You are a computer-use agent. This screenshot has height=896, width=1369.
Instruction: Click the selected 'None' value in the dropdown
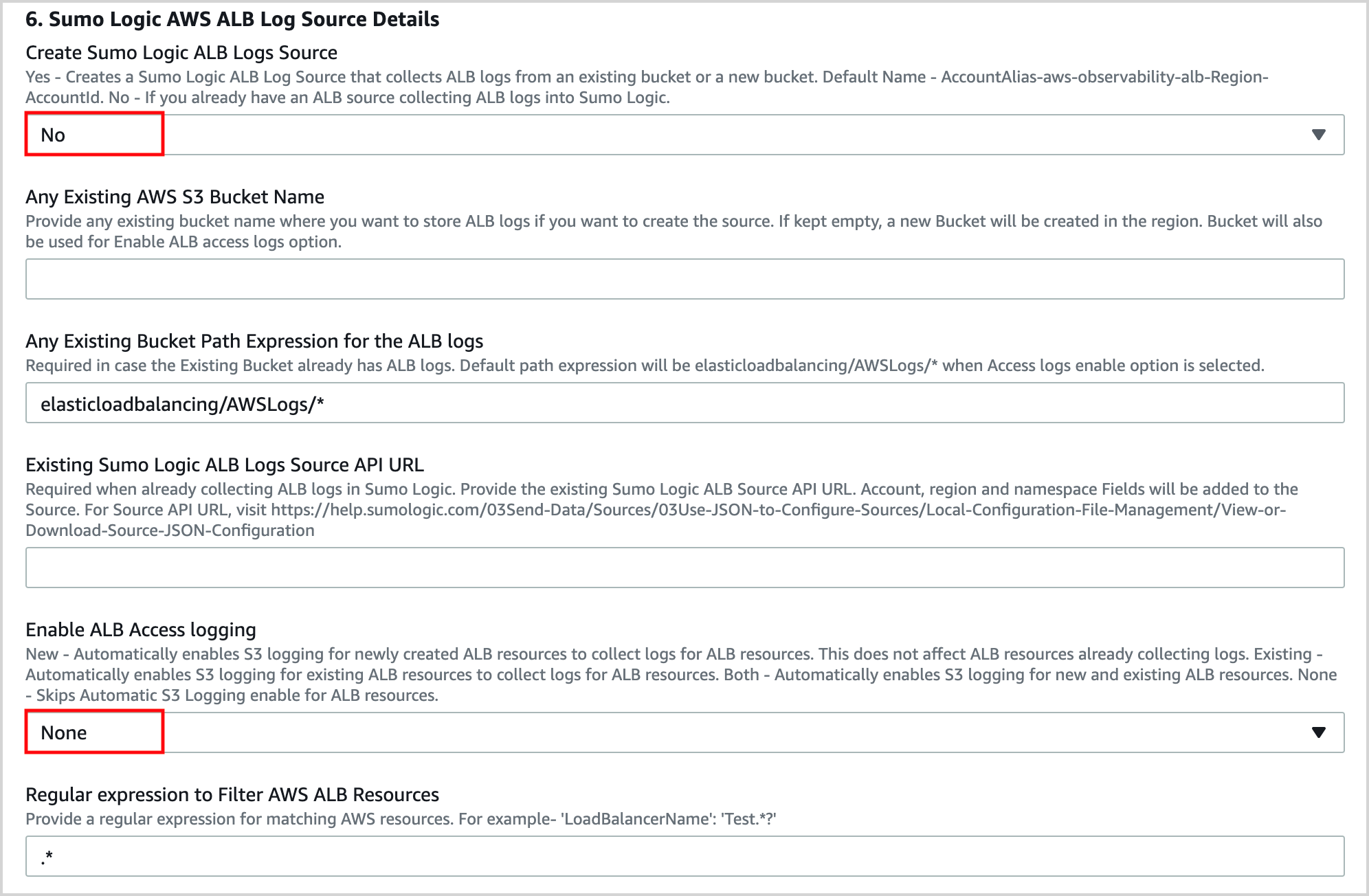pos(64,732)
